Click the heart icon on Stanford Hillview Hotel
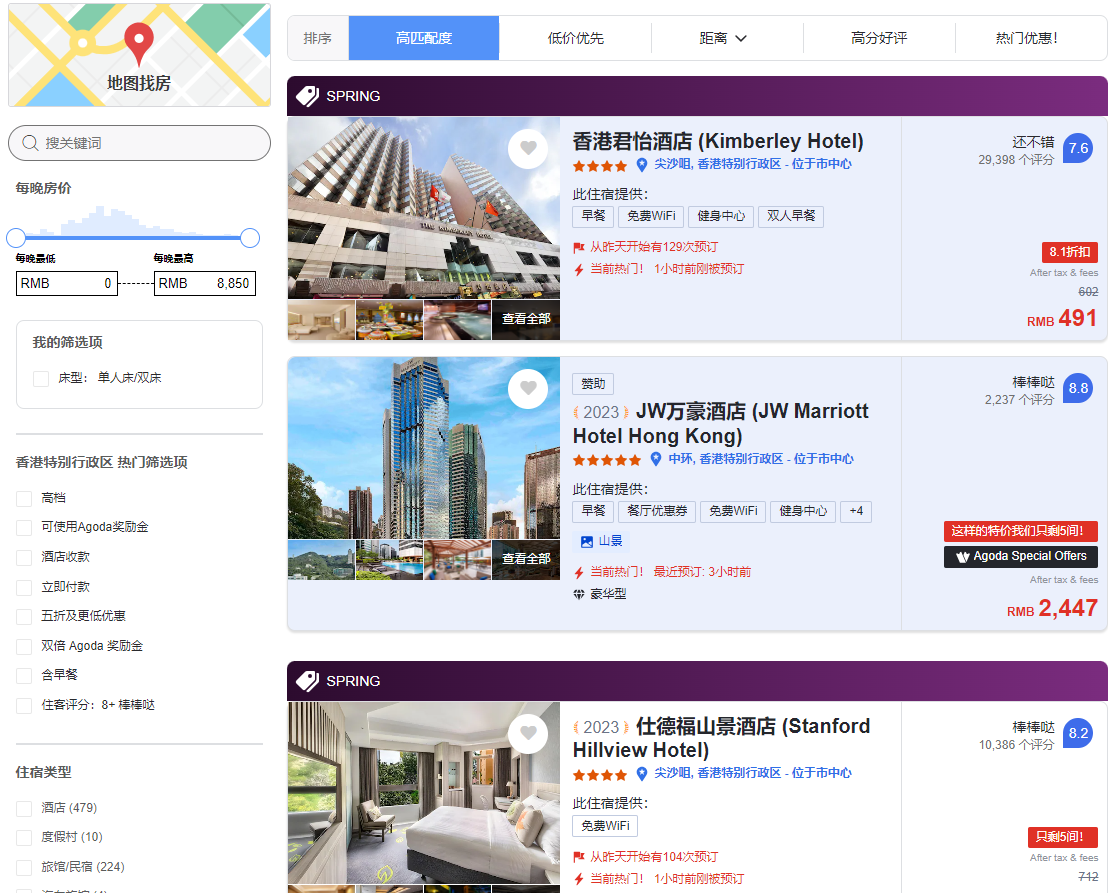Screen dimensions: 1108x893 pyautogui.click(x=528, y=733)
